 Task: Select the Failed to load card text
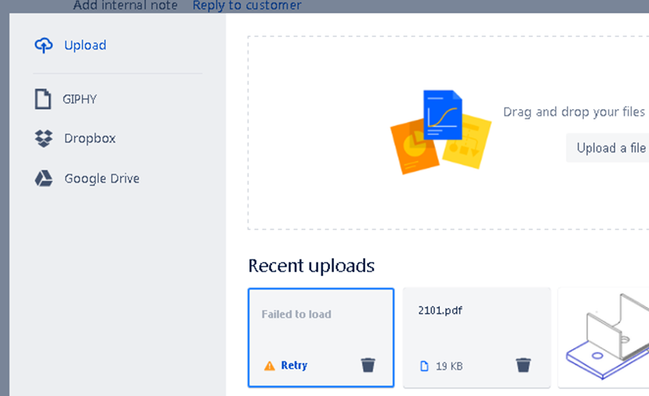click(296, 314)
